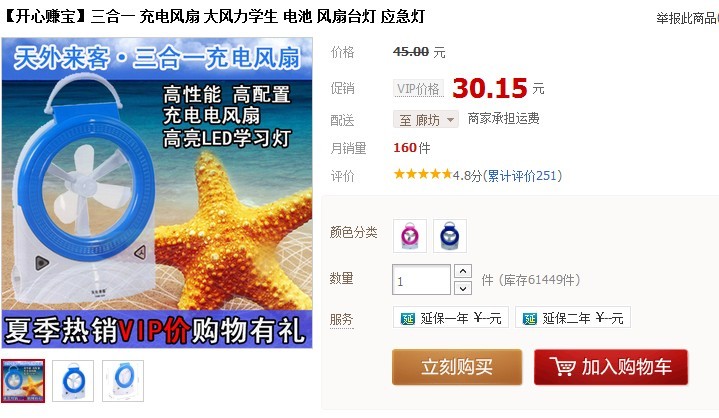
Task: Increase quantity with the up arrow
Action: click(x=463, y=271)
